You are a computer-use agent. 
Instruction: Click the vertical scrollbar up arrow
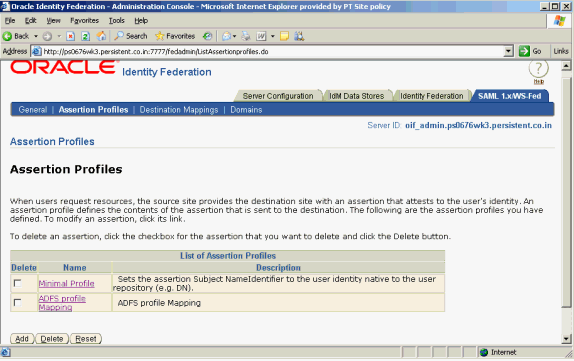(566, 66)
